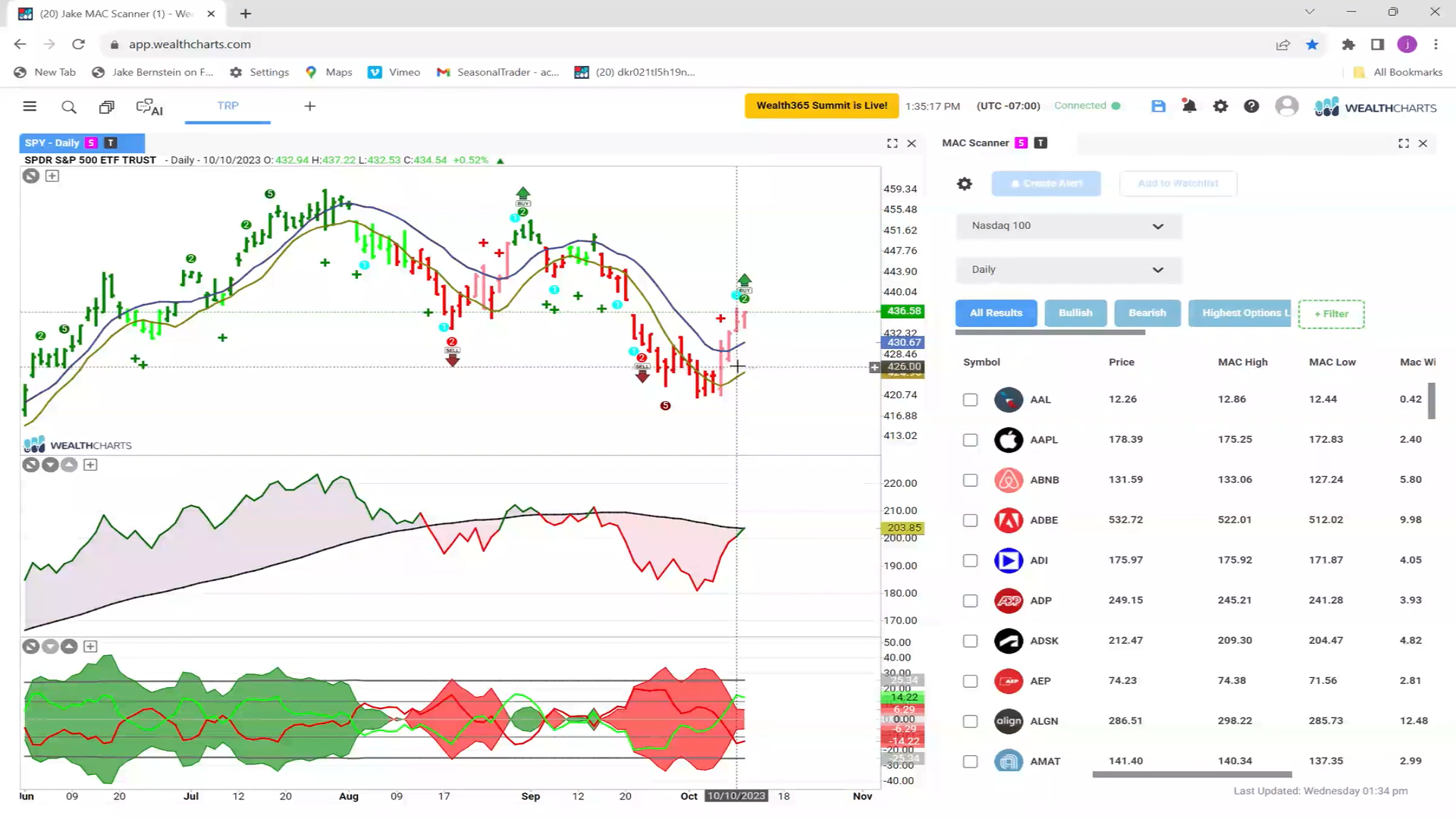Click Add to Watchlist button
The width and height of the screenshot is (1456, 819).
(1178, 184)
